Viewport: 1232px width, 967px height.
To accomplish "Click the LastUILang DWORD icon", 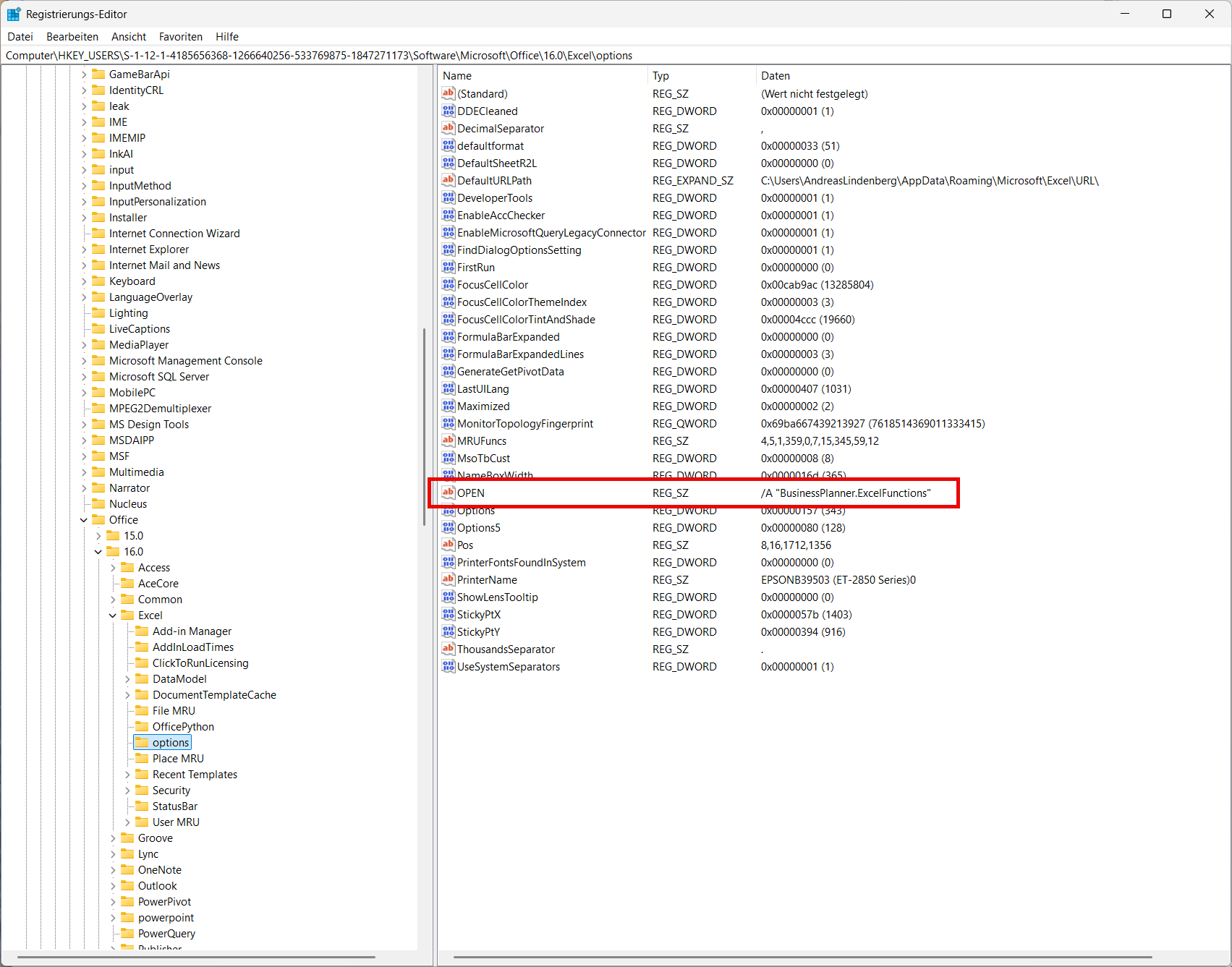I will [x=449, y=388].
